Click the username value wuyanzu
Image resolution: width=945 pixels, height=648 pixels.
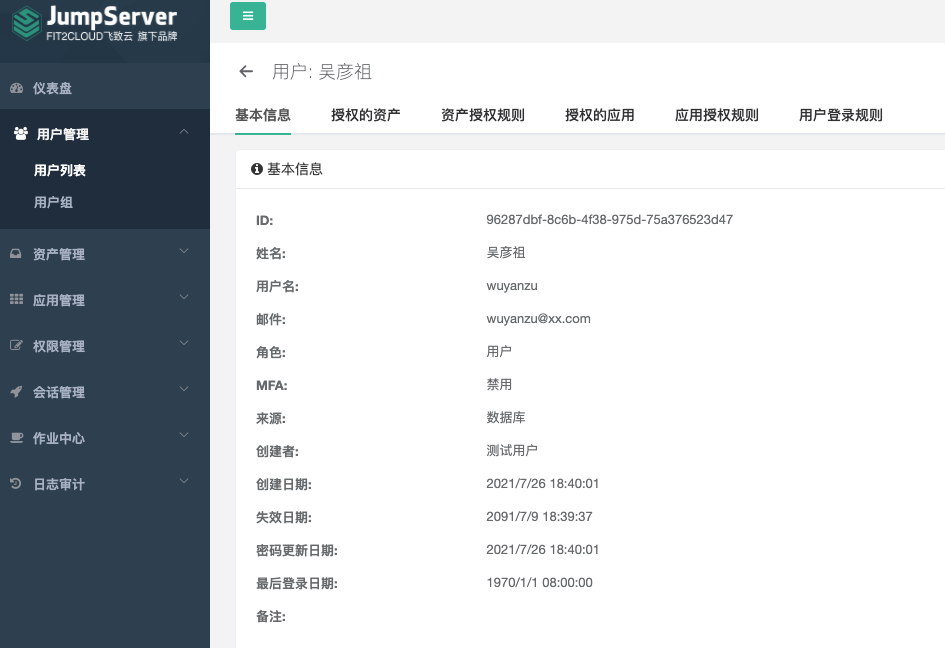pos(512,286)
